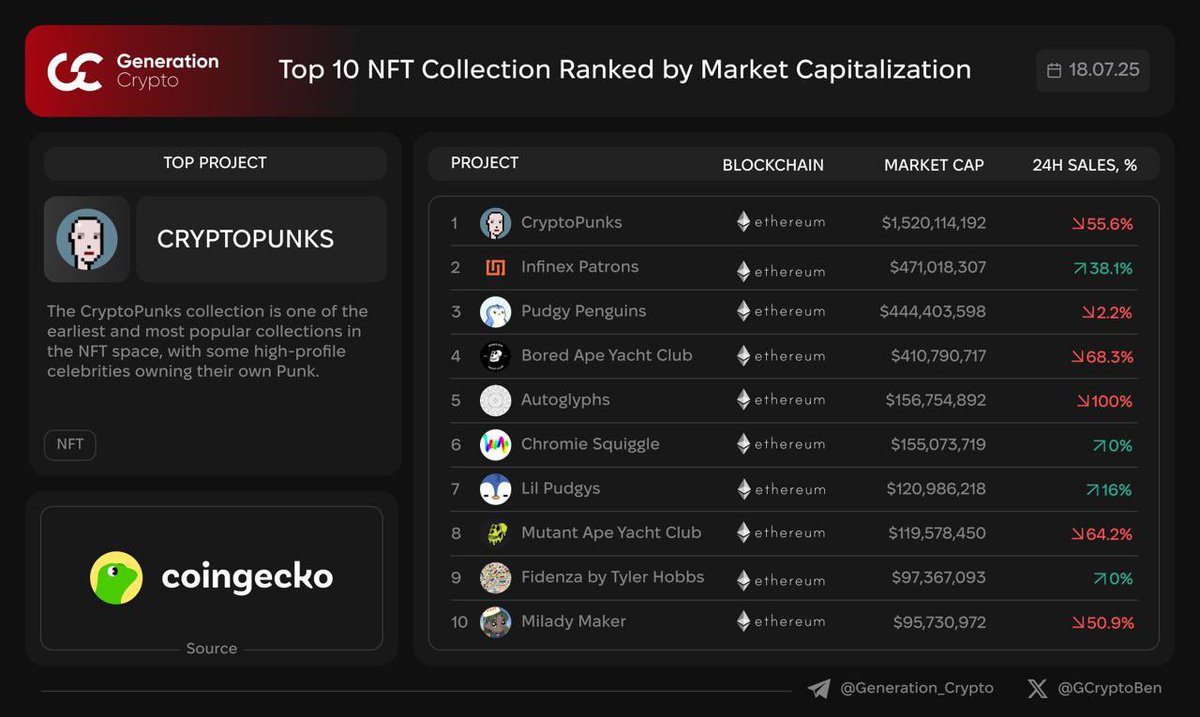Image resolution: width=1200 pixels, height=717 pixels.
Task: Click the coingecko source wordmark
Action: point(247,577)
